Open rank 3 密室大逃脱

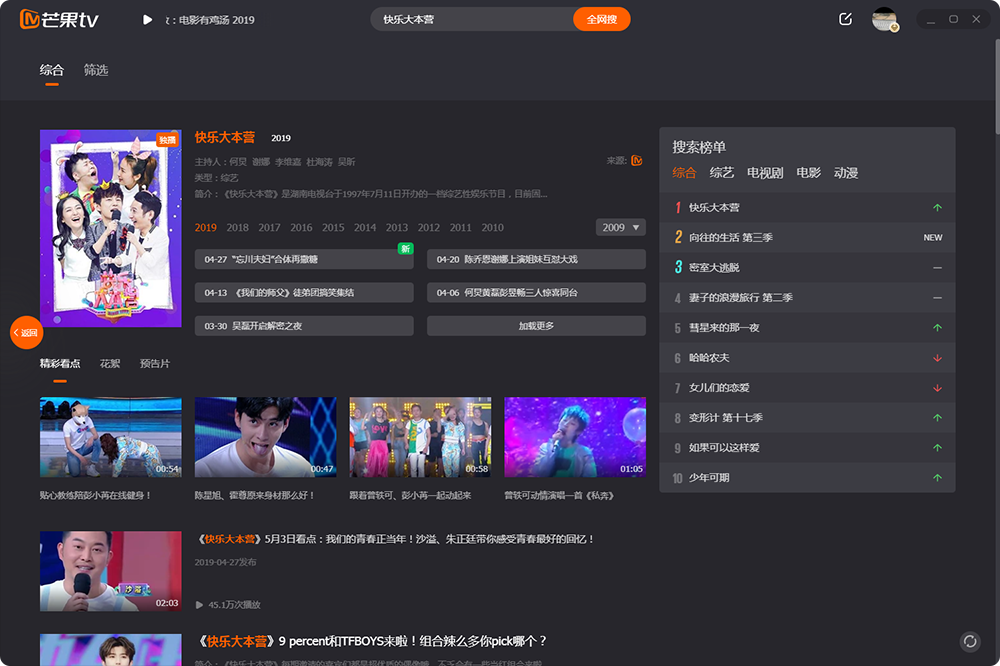tap(807, 267)
